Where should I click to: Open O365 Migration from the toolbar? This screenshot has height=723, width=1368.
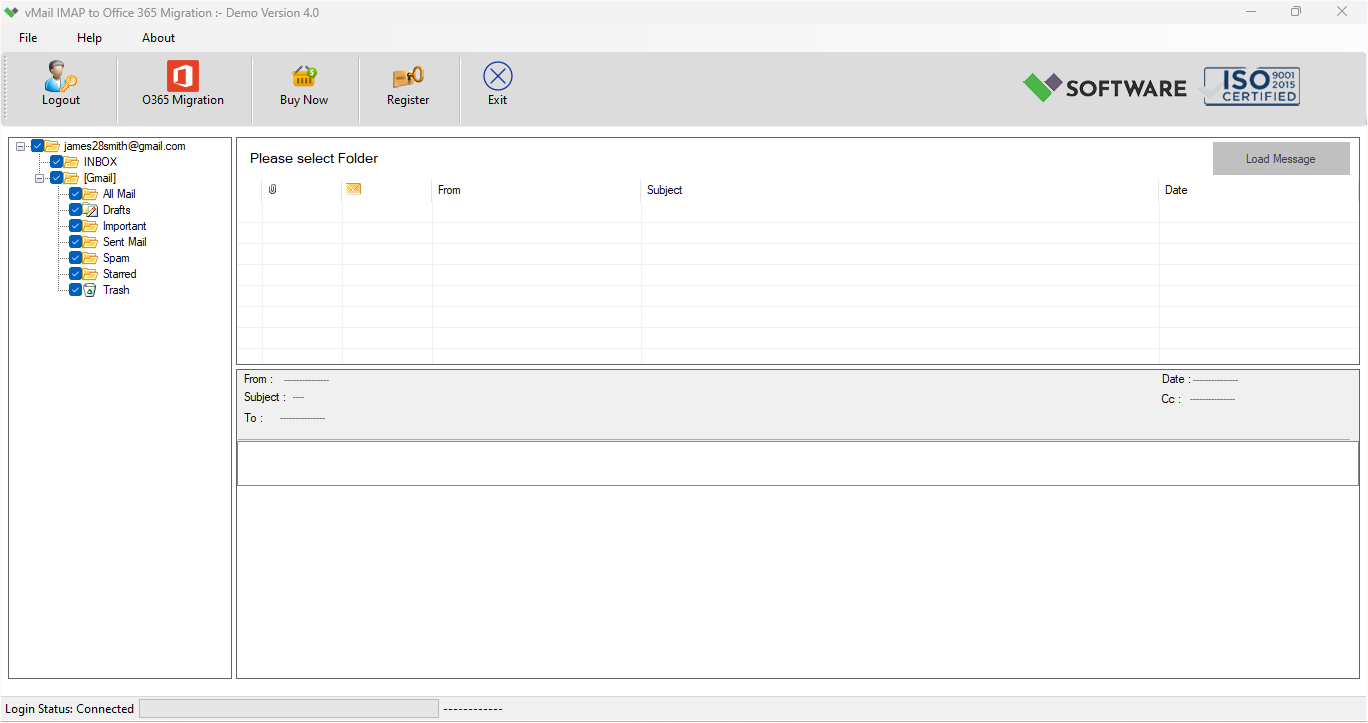(x=183, y=85)
